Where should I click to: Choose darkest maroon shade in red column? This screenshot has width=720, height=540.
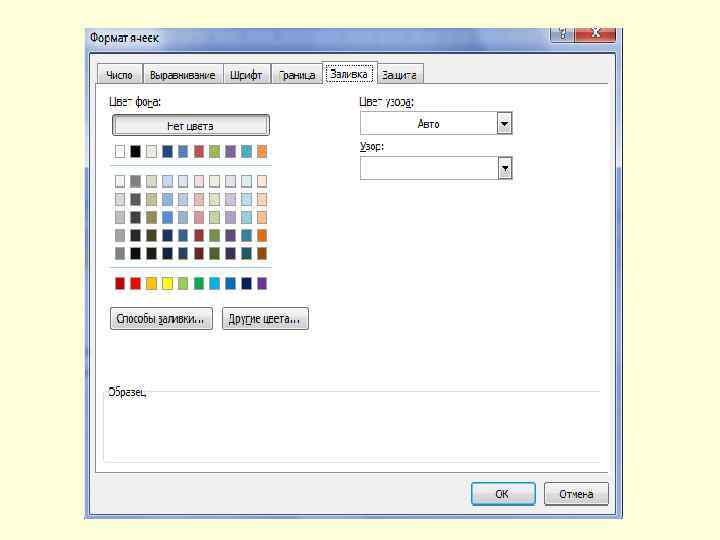click(199, 253)
